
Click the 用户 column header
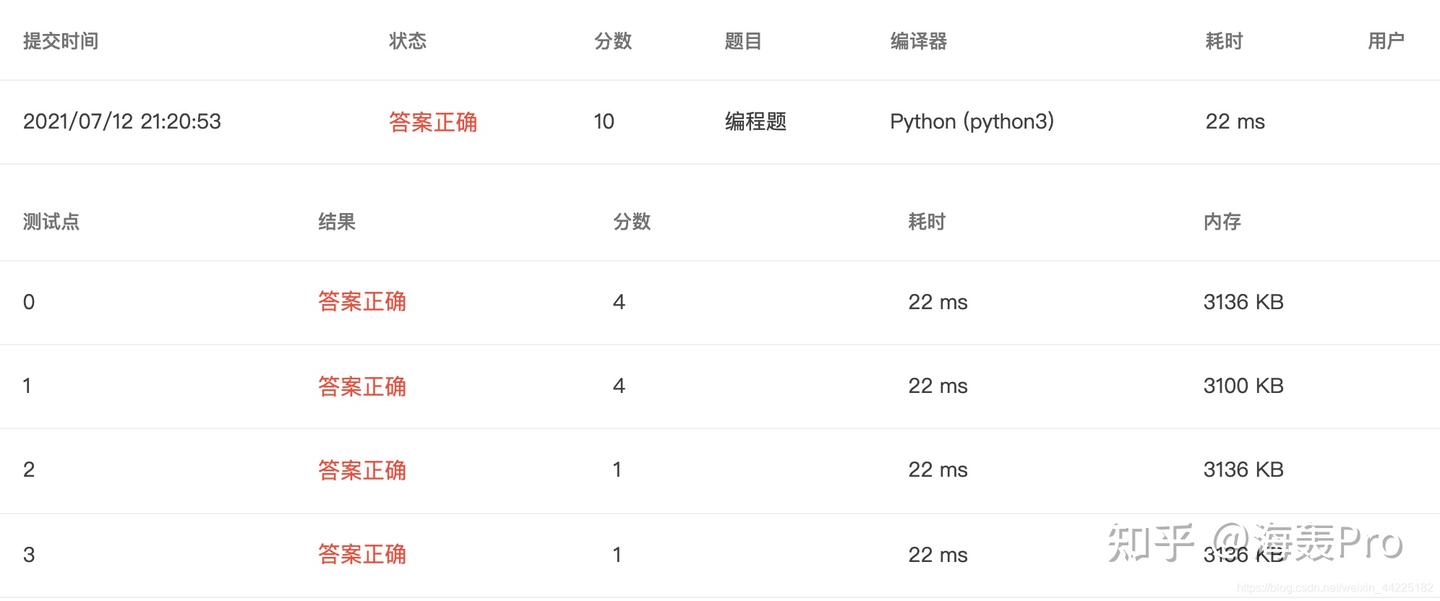click(x=1386, y=41)
